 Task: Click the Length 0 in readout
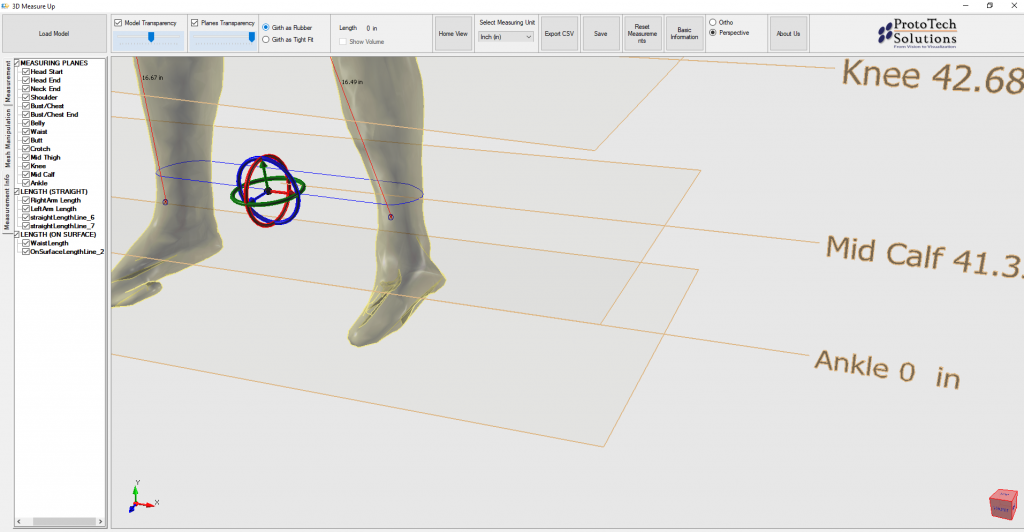point(358,28)
